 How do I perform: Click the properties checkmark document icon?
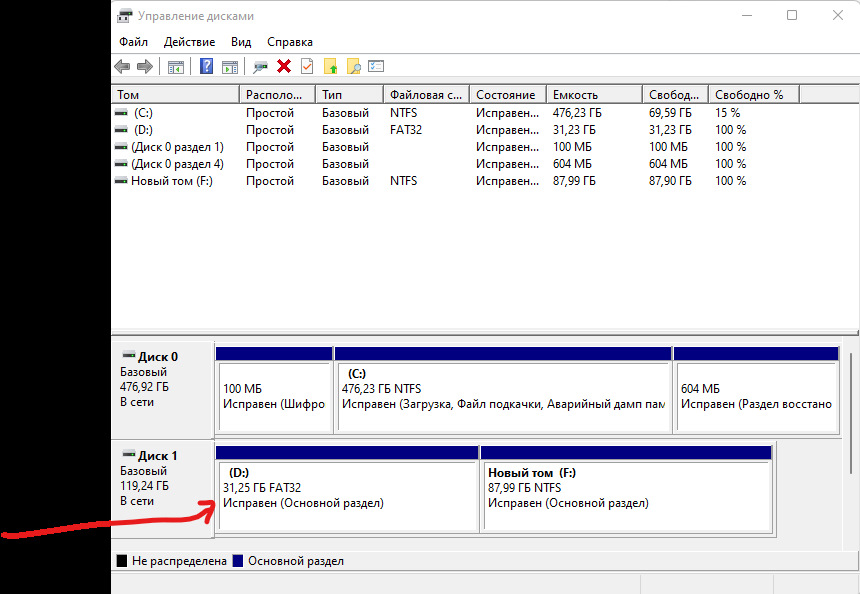(x=307, y=66)
